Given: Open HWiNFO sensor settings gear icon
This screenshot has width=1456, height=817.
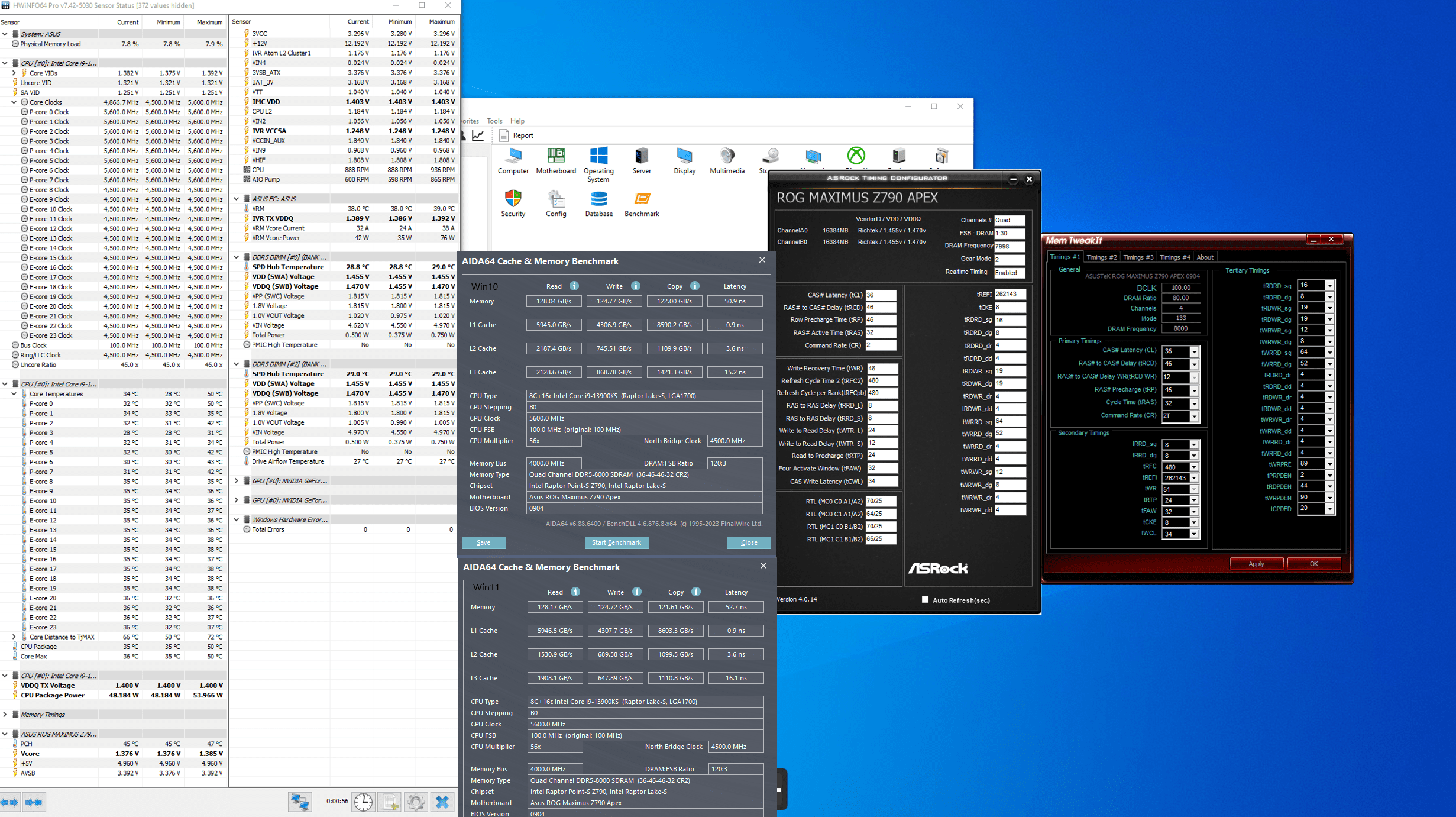Looking at the screenshot, I should point(416,802).
